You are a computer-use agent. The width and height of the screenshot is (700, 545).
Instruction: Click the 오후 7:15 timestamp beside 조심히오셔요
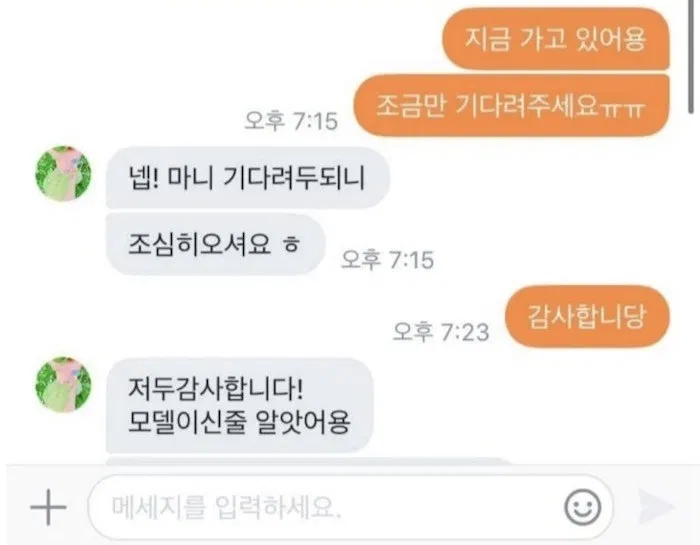[x=388, y=260]
